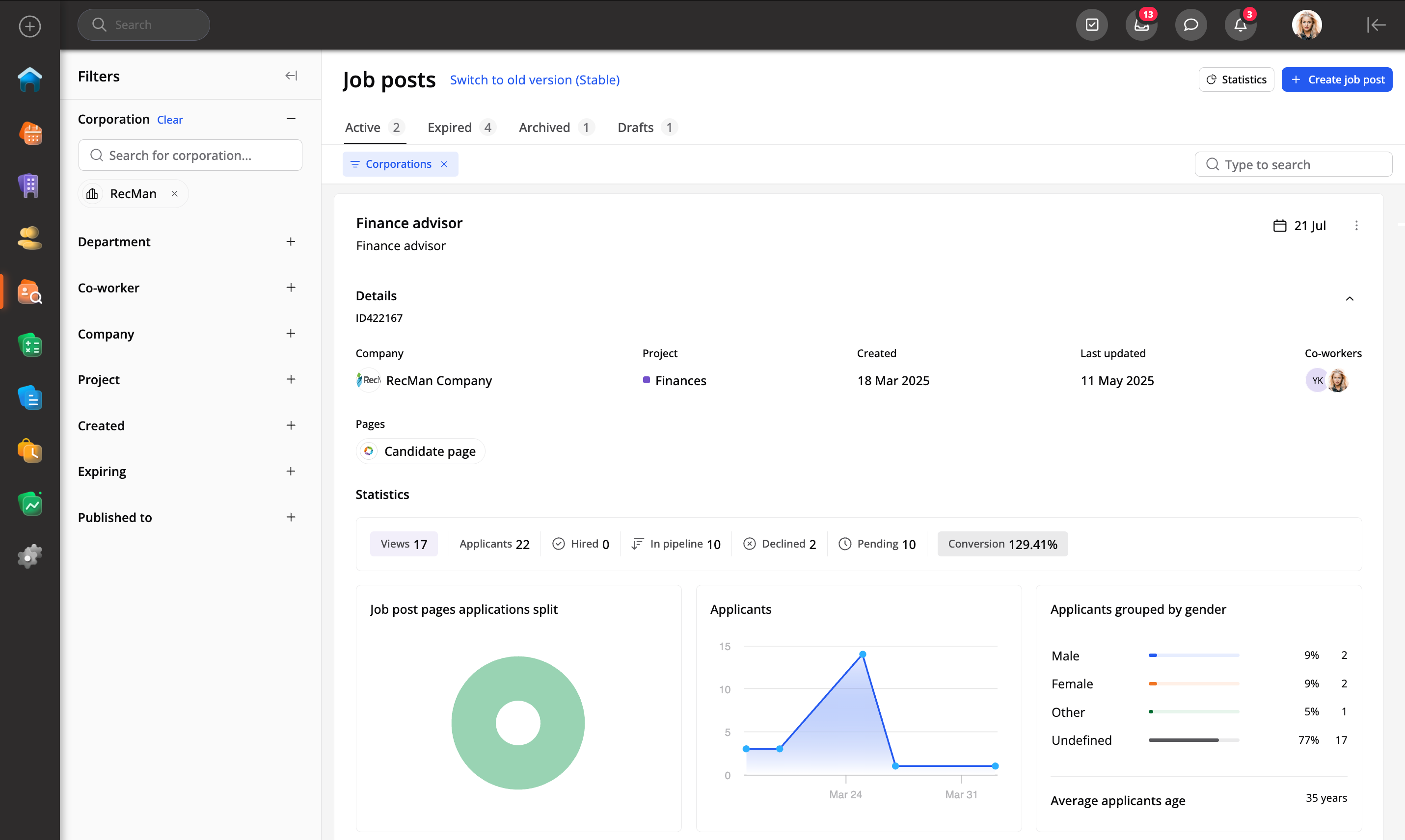
Task: Collapse the Filters panel
Action: pyautogui.click(x=291, y=76)
